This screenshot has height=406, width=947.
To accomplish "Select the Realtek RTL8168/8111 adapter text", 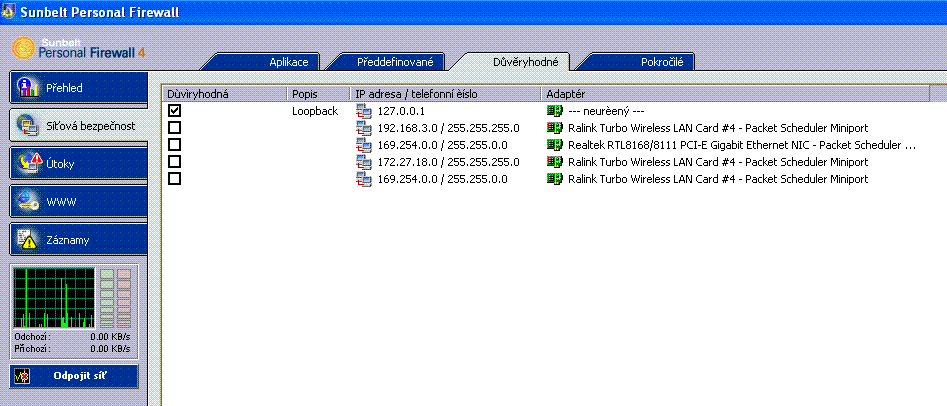I will (742, 145).
